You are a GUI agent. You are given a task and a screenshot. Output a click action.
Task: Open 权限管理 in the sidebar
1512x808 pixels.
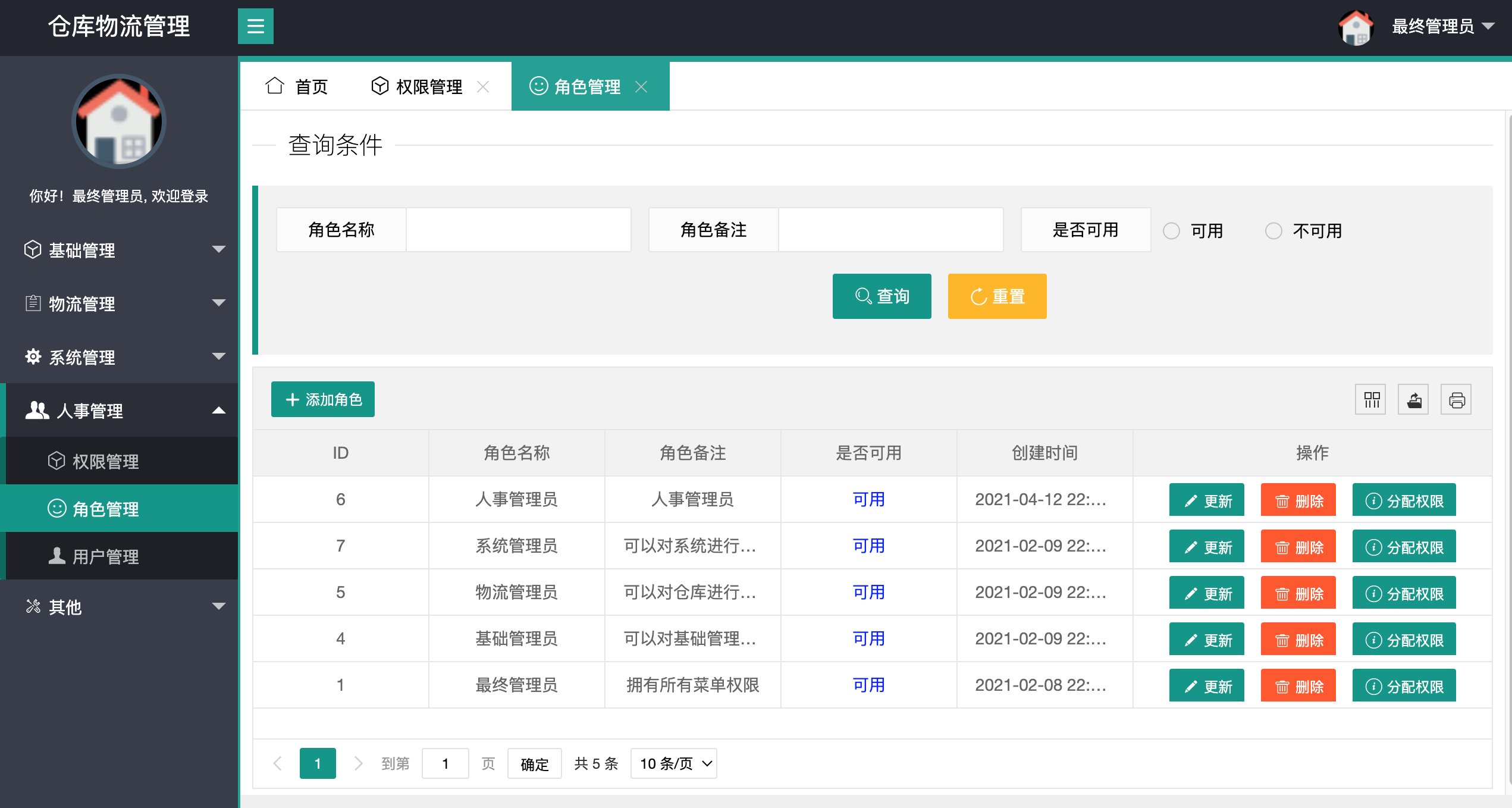coord(119,461)
